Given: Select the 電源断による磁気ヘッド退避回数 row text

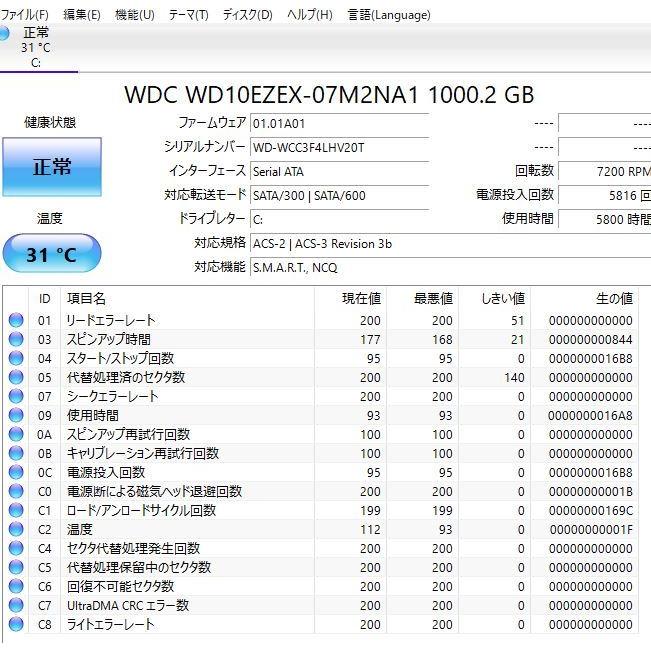Looking at the screenshot, I should (154, 492).
